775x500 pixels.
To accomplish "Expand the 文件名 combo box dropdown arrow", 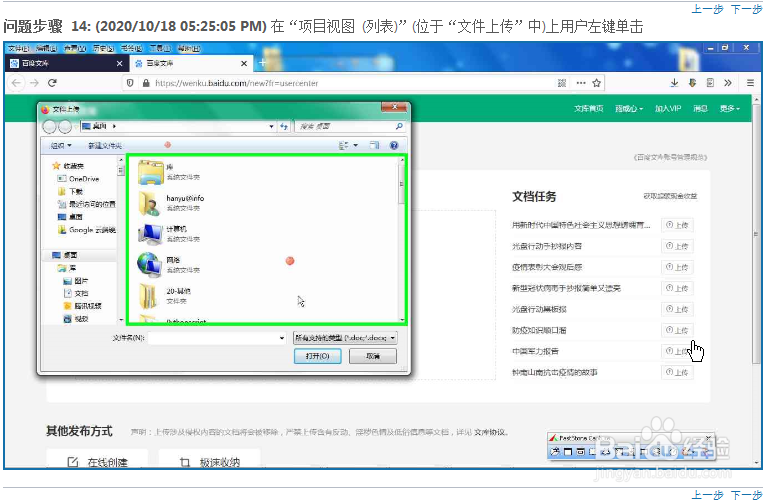I will click(282, 338).
